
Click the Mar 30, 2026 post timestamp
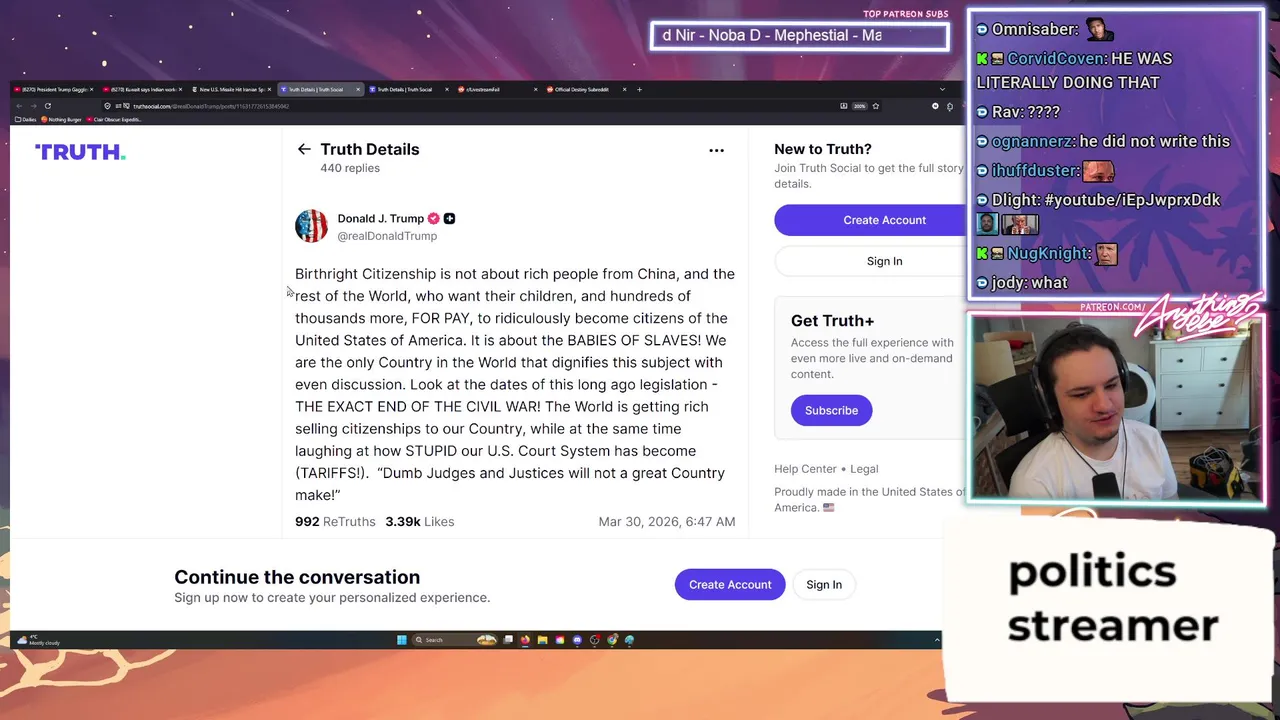click(x=666, y=521)
